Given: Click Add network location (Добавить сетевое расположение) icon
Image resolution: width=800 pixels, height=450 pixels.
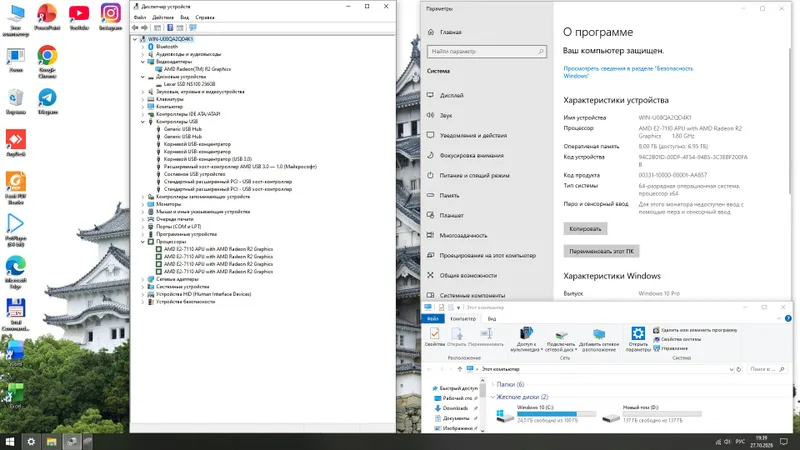Looking at the screenshot, I should click(x=599, y=339).
